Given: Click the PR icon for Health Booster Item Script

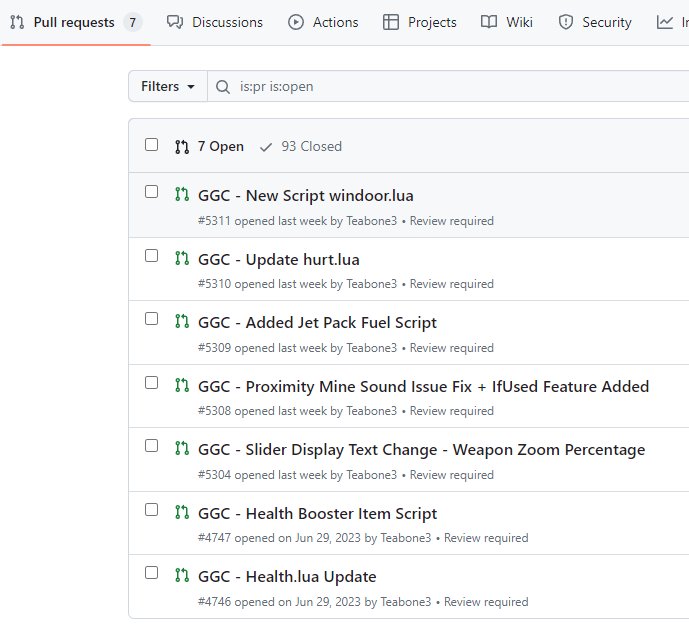Looking at the screenshot, I should tap(181, 513).
